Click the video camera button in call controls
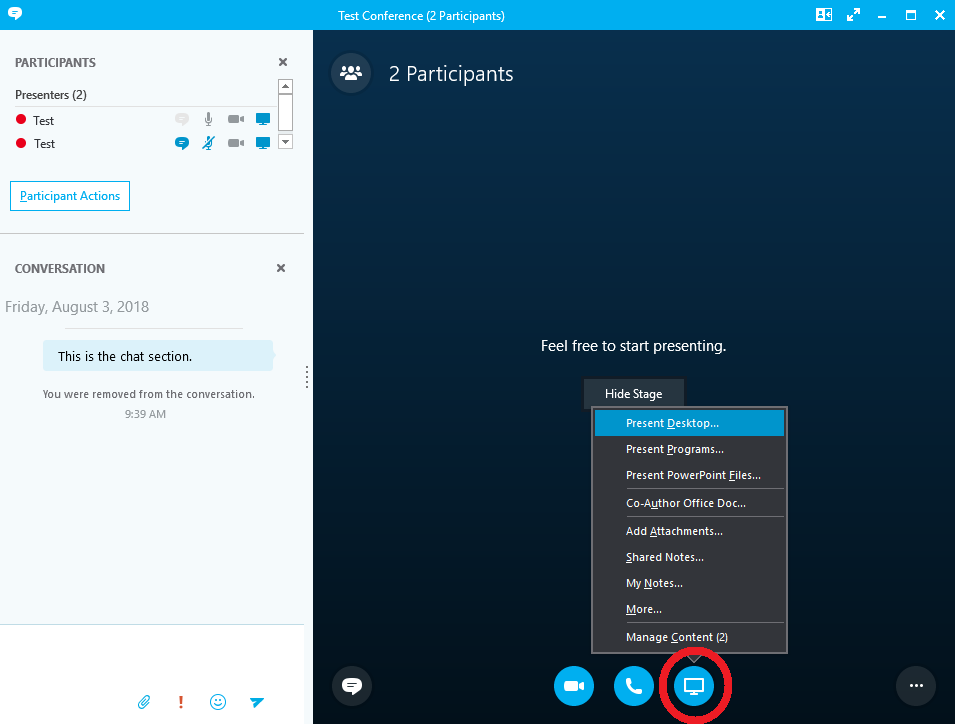The height and width of the screenshot is (724, 955). 574,686
